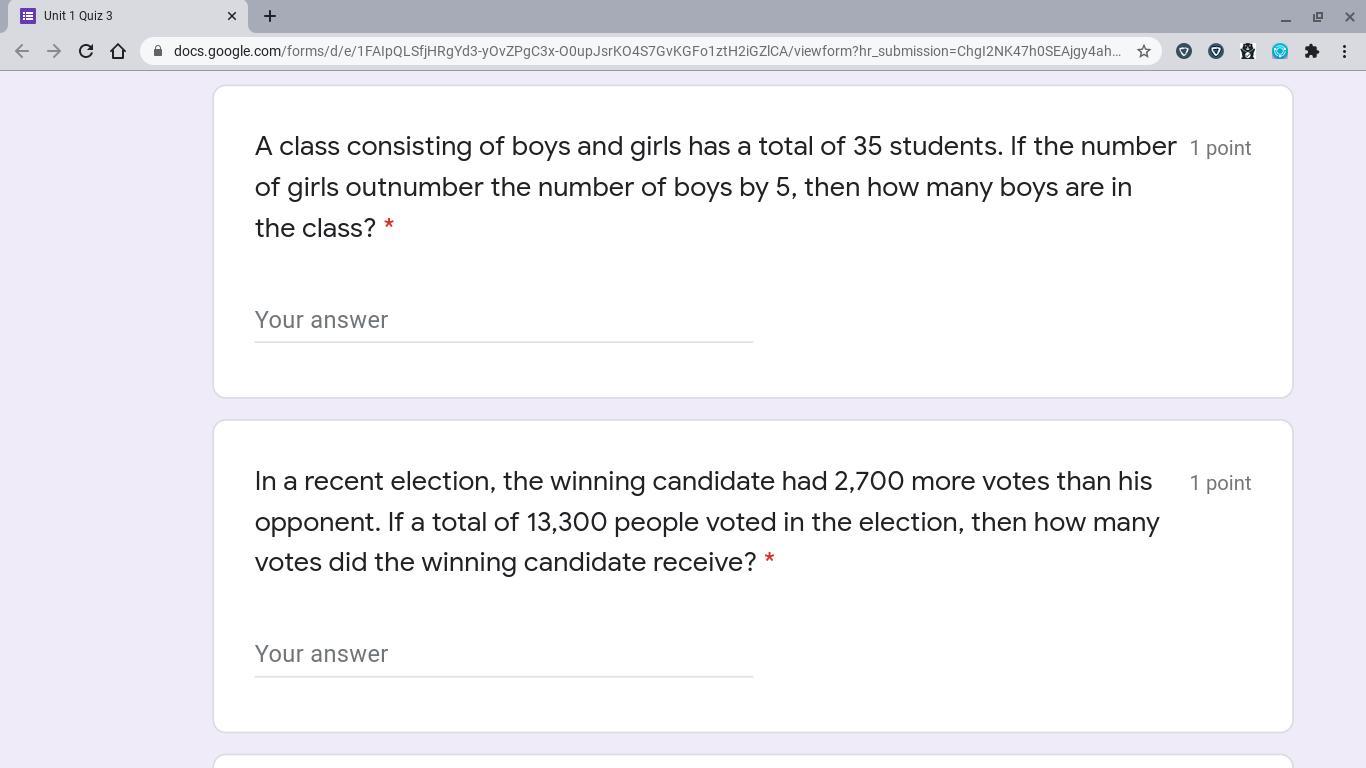Restore down the browser window
Viewport: 1366px width, 768px height.
pyautogui.click(x=1318, y=17)
